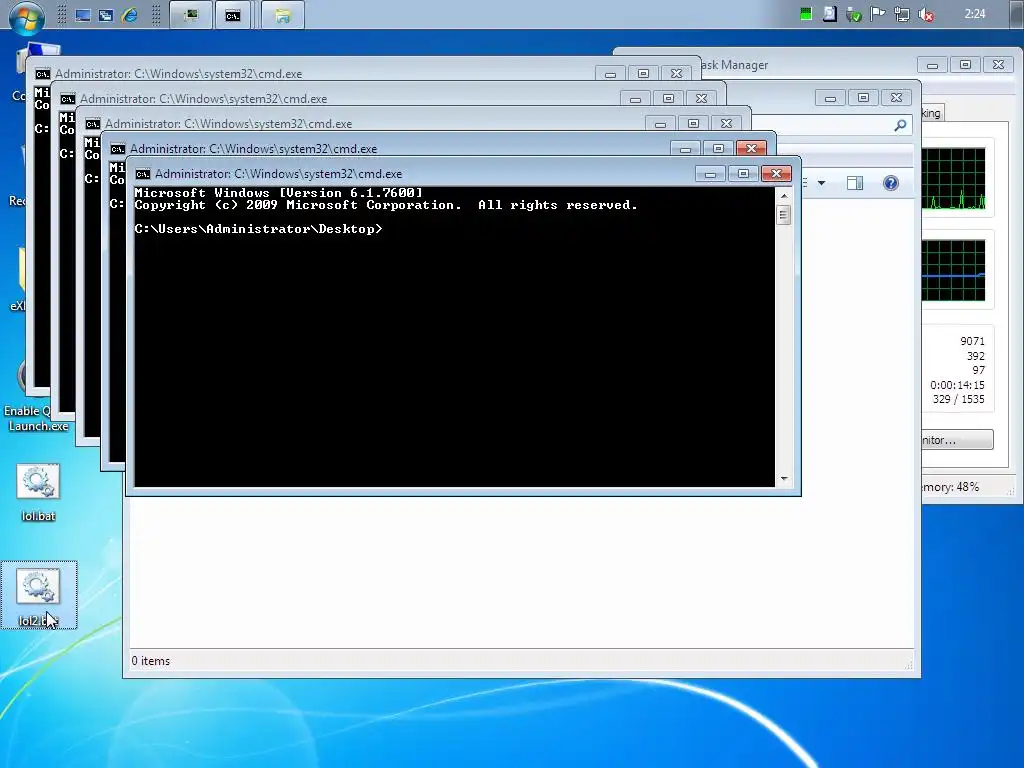Click up time "0:00:14:15" in Task Manager
Viewport: 1024px width, 768px height.
click(957, 385)
